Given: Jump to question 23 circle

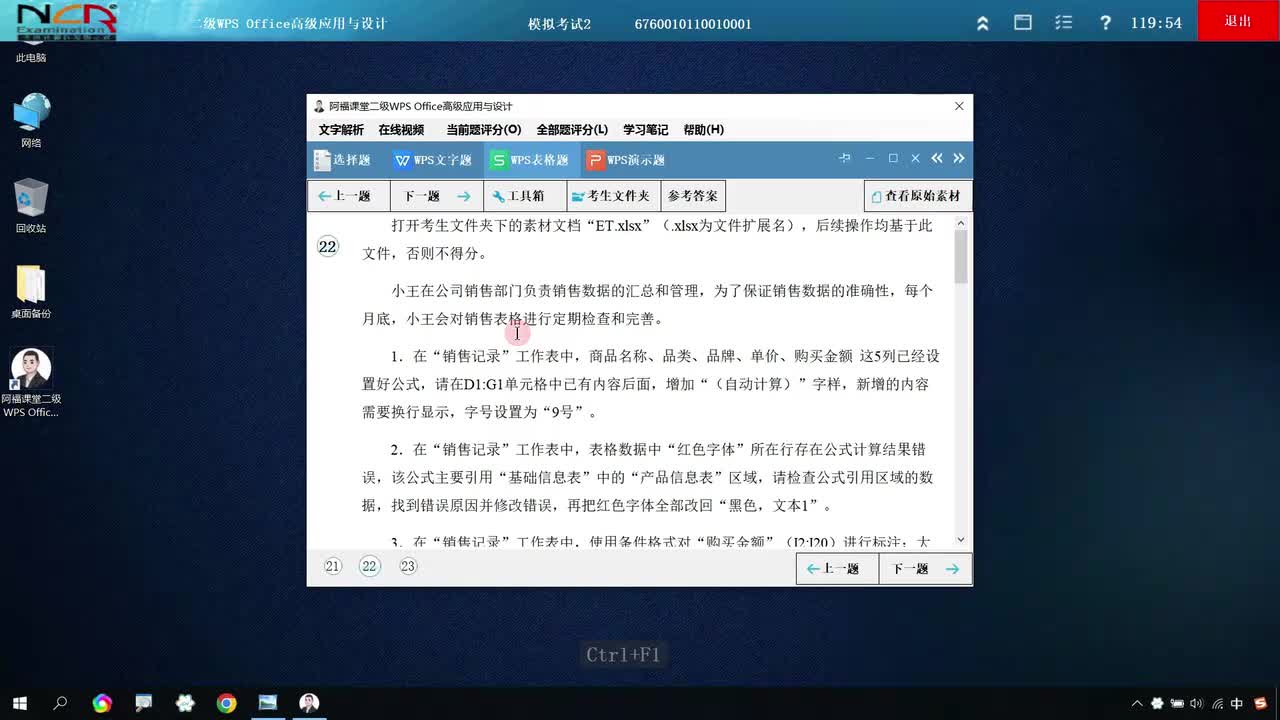Looking at the screenshot, I should point(407,566).
